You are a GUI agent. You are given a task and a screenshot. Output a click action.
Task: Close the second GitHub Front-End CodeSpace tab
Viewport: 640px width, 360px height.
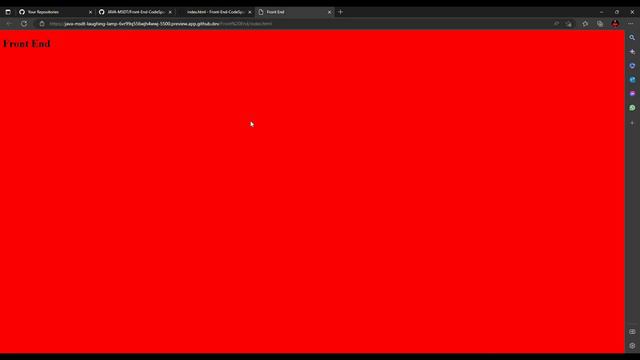coord(170,12)
